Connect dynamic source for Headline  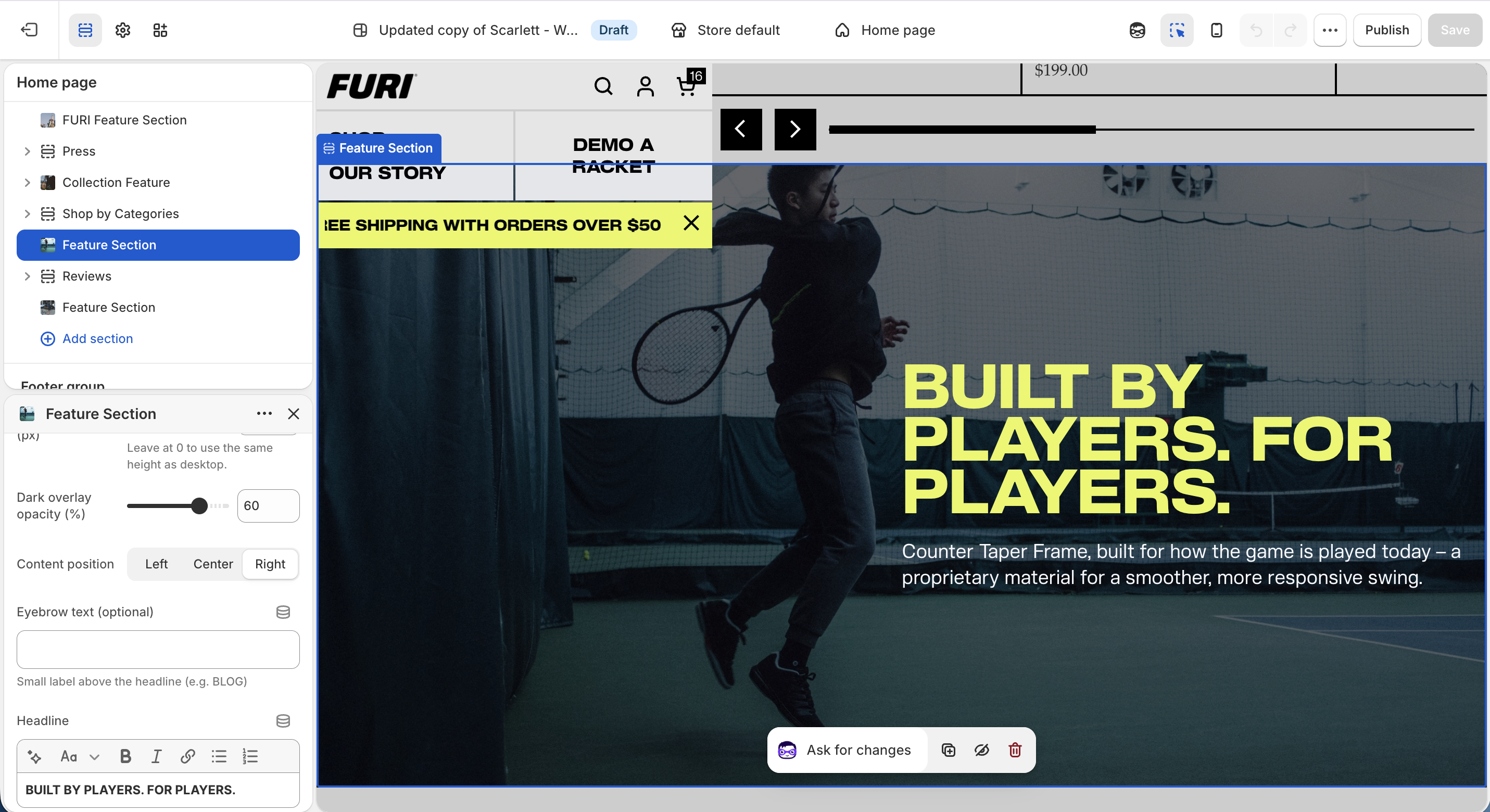283,720
